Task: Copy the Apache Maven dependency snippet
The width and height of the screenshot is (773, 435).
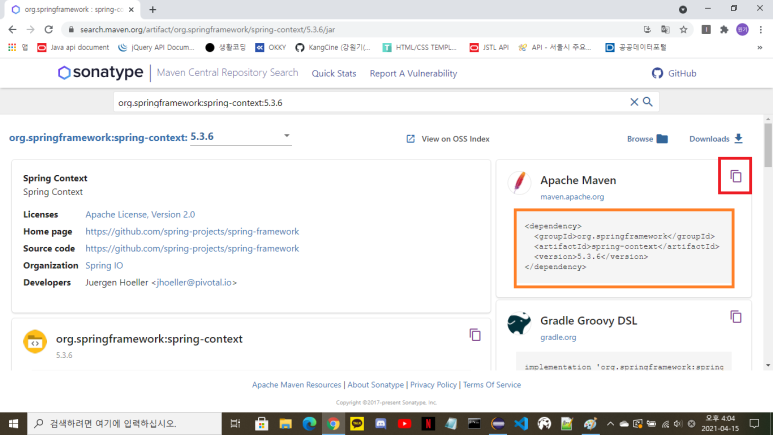Action: point(736,176)
